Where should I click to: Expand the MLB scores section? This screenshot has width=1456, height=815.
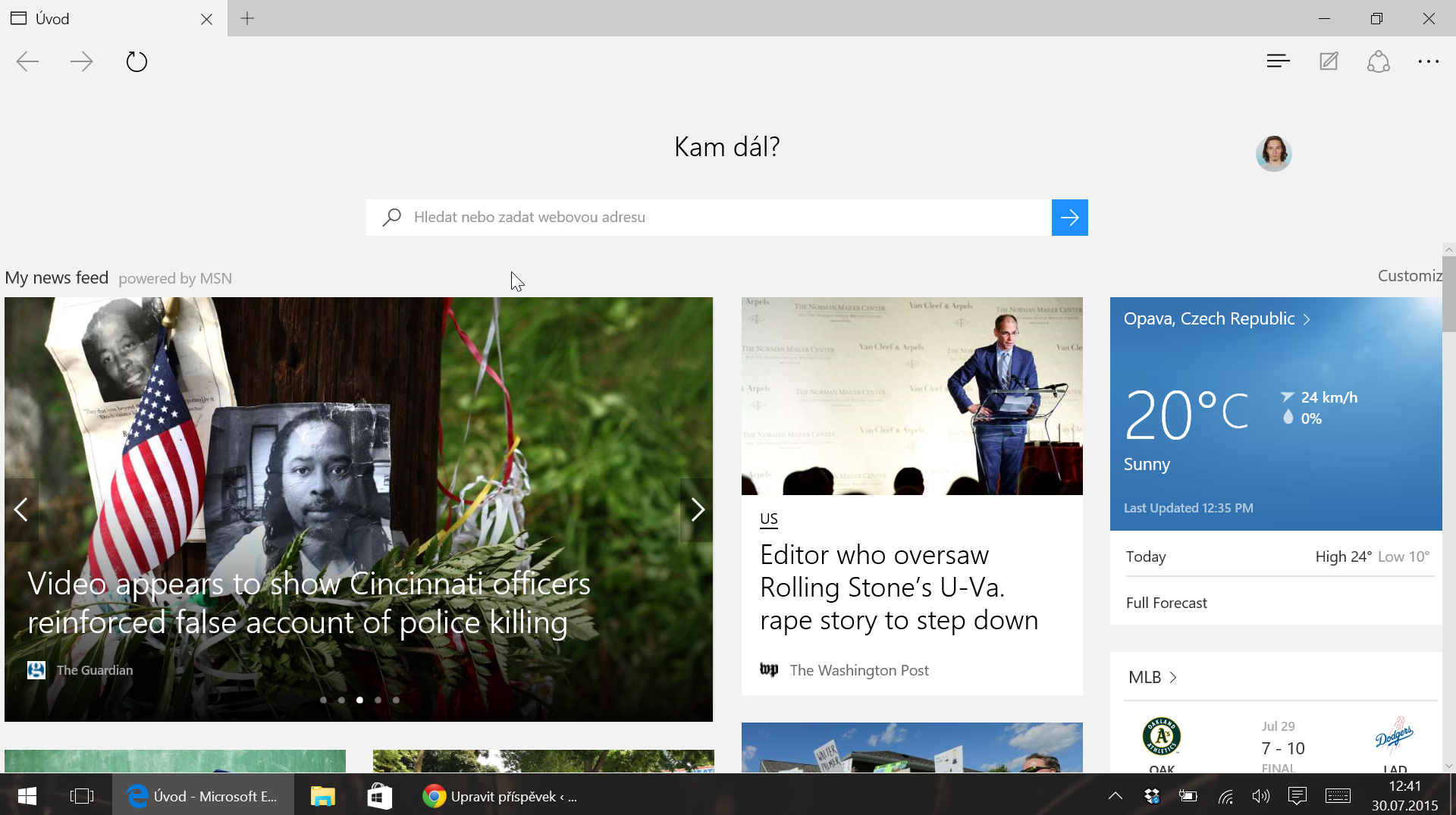[1152, 677]
